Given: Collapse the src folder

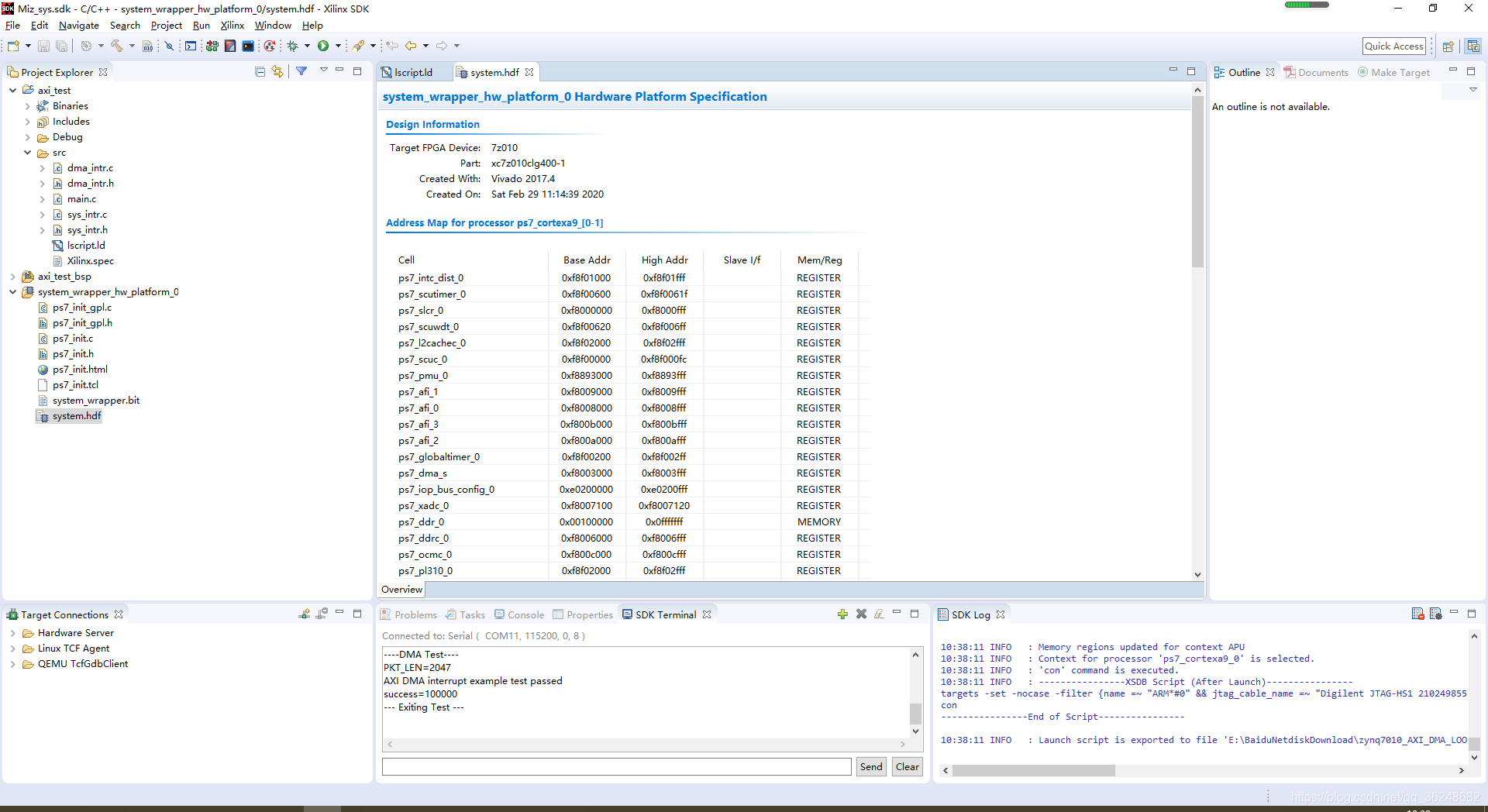Looking at the screenshot, I should tap(28, 153).
